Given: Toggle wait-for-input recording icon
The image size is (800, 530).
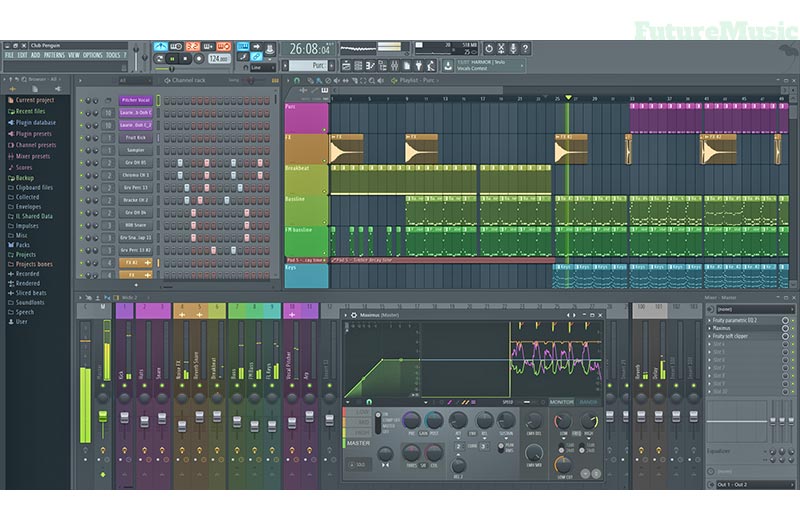Looking at the screenshot, I should coord(177,46).
